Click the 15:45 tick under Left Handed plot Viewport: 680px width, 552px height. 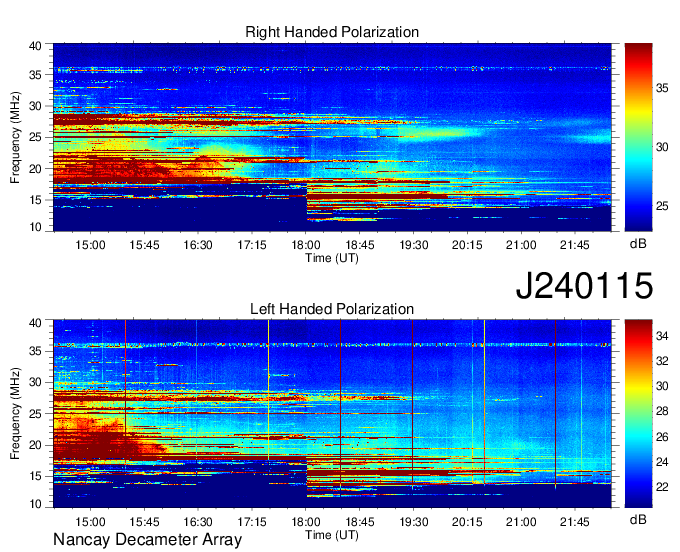click(144, 522)
